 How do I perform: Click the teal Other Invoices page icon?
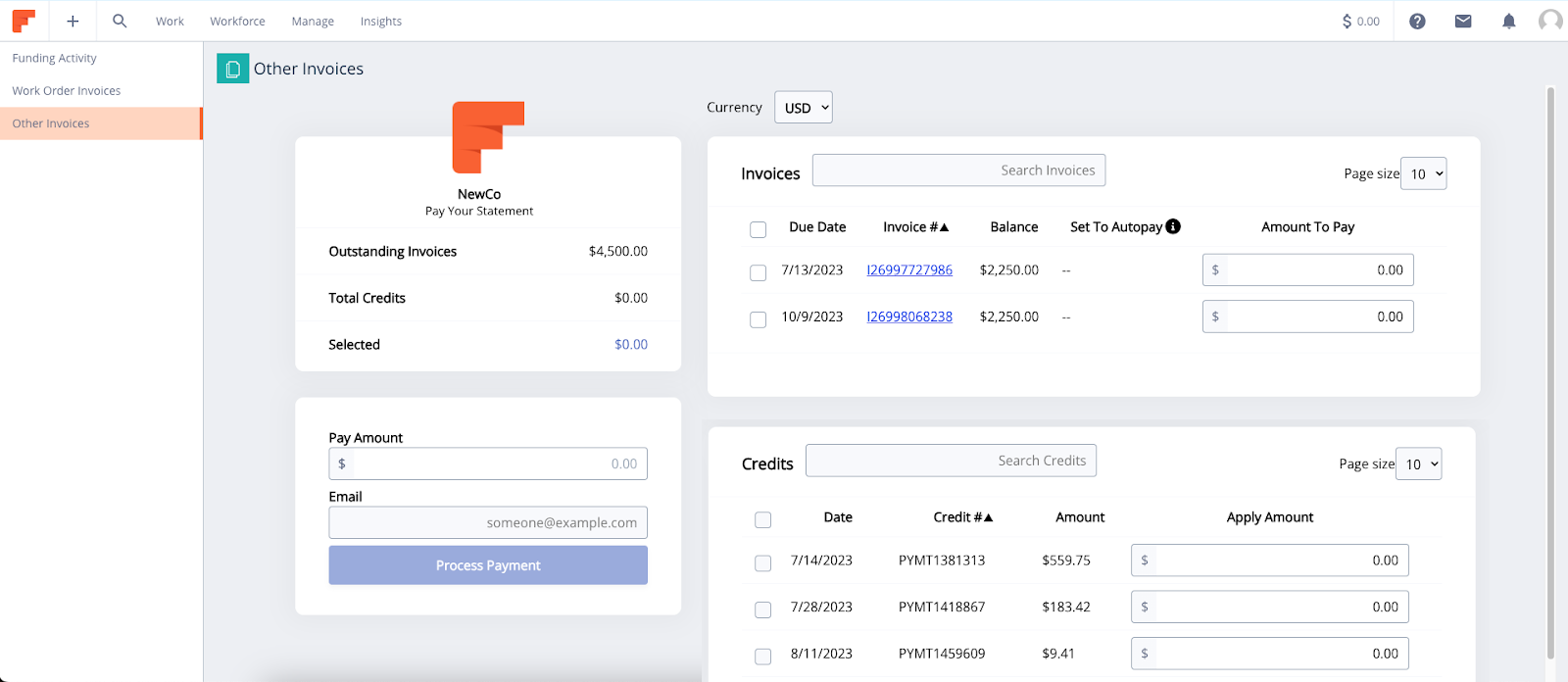coord(232,69)
